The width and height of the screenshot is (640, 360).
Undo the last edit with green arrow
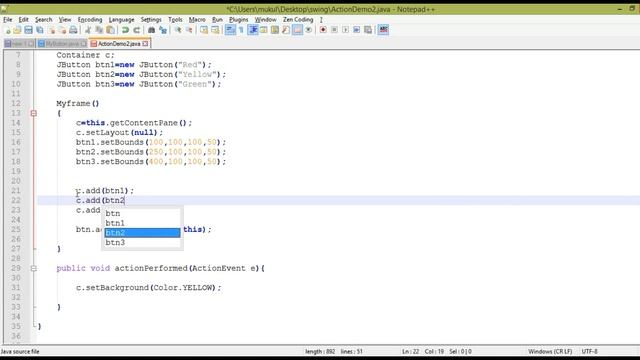pos(125,30)
